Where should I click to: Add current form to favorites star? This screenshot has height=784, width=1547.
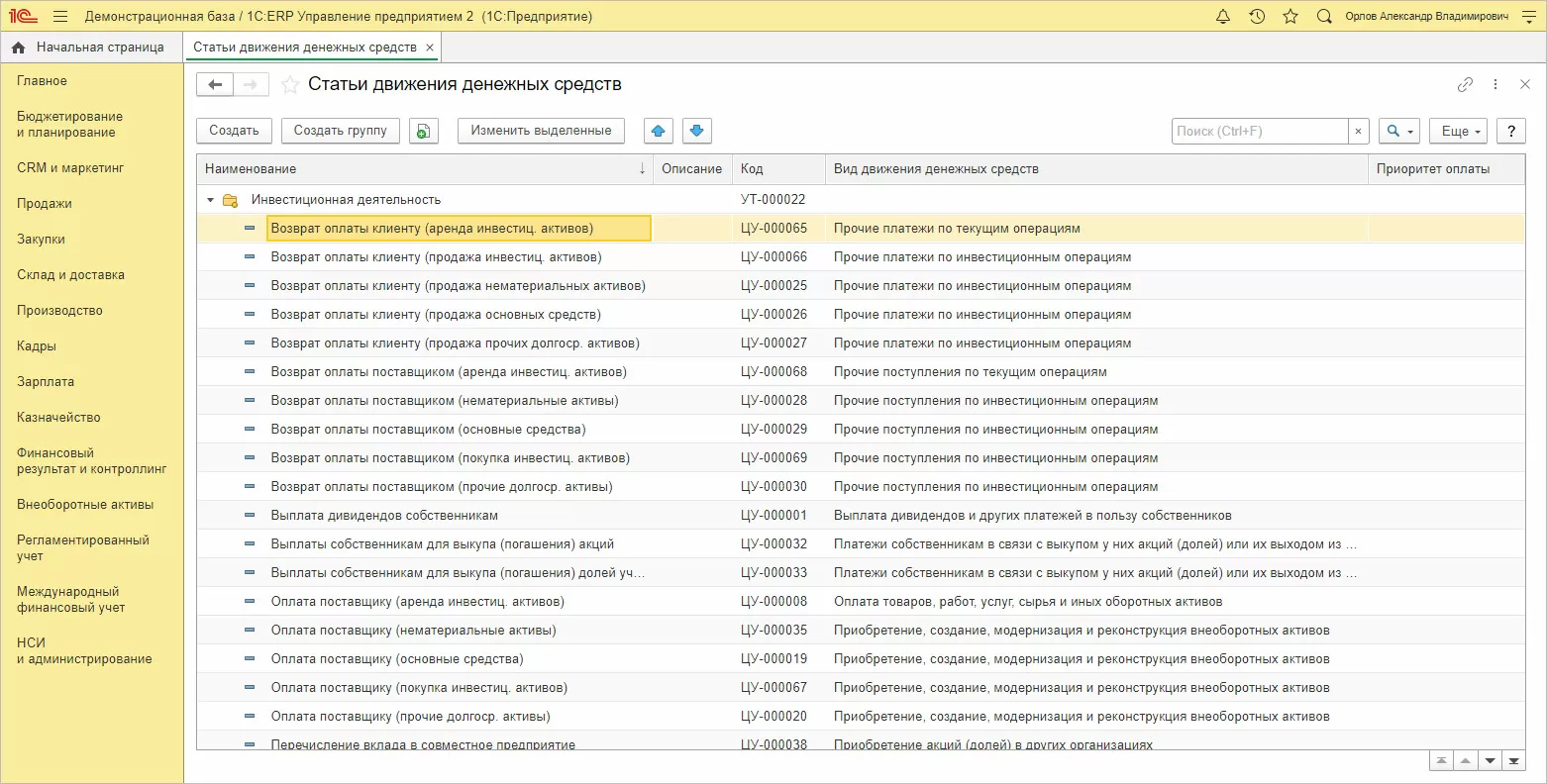pyautogui.click(x=290, y=85)
